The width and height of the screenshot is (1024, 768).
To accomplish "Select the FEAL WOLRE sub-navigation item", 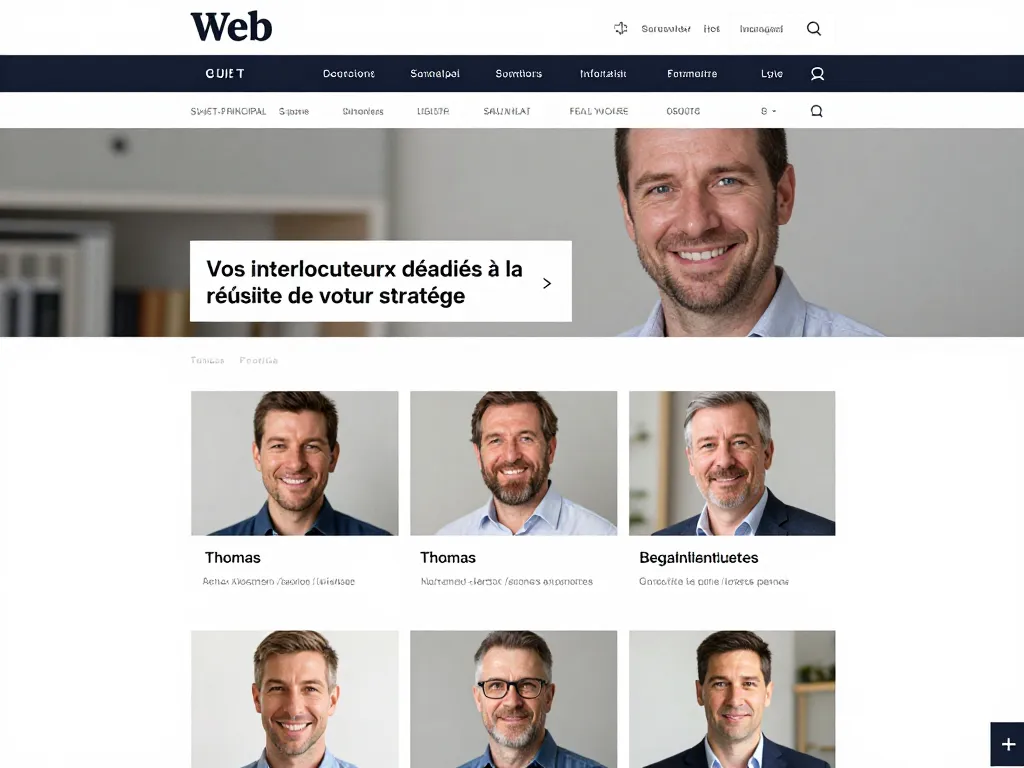I will click(x=599, y=112).
